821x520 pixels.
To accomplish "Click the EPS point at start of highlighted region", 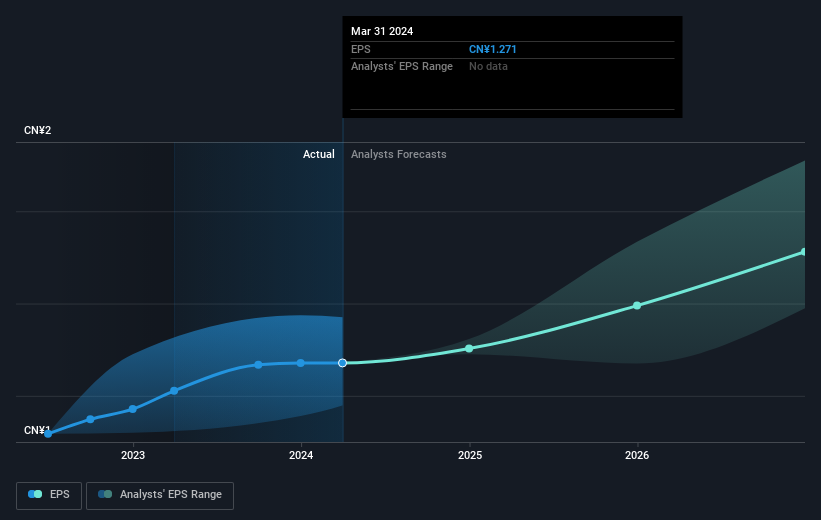I will [x=174, y=391].
